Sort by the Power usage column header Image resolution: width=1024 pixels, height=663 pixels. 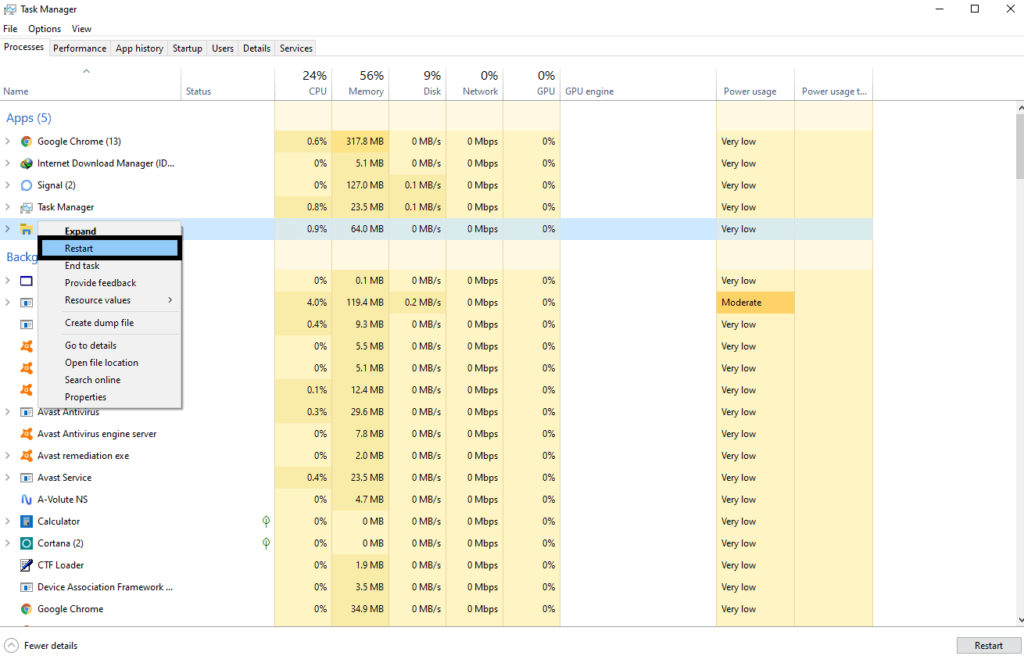pos(756,83)
